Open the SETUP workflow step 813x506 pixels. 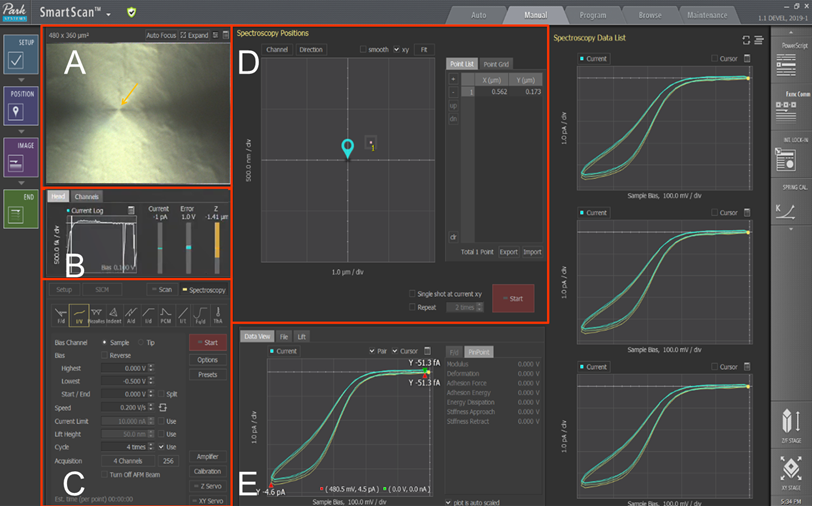21,54
